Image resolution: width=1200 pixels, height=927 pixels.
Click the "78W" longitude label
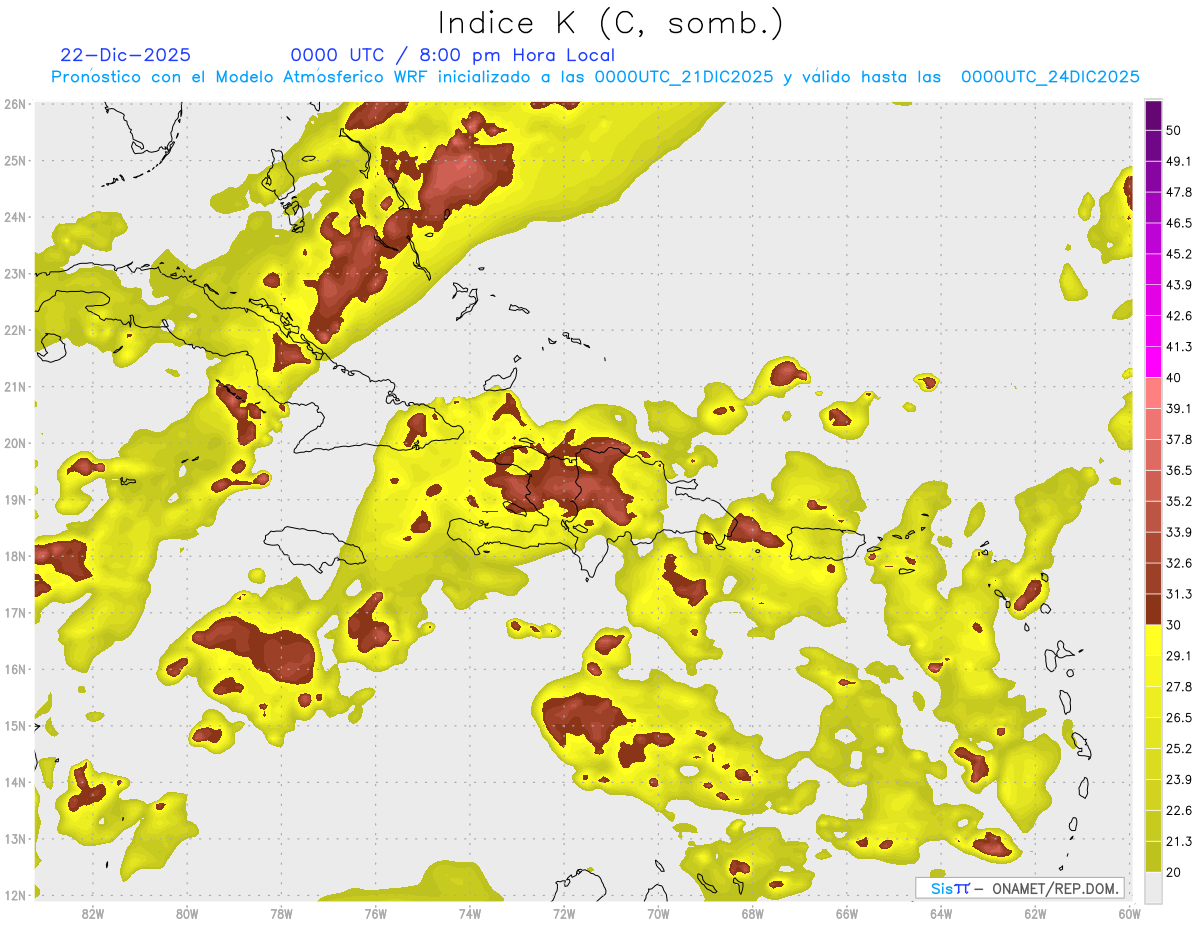281,913
